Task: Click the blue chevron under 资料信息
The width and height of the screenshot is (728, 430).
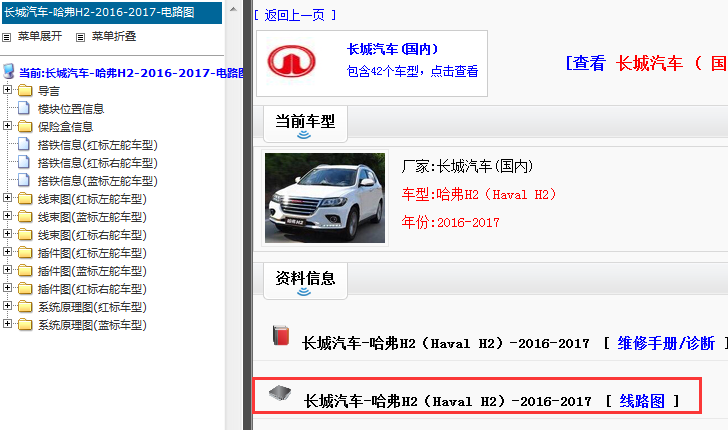Action: point(304,292)
